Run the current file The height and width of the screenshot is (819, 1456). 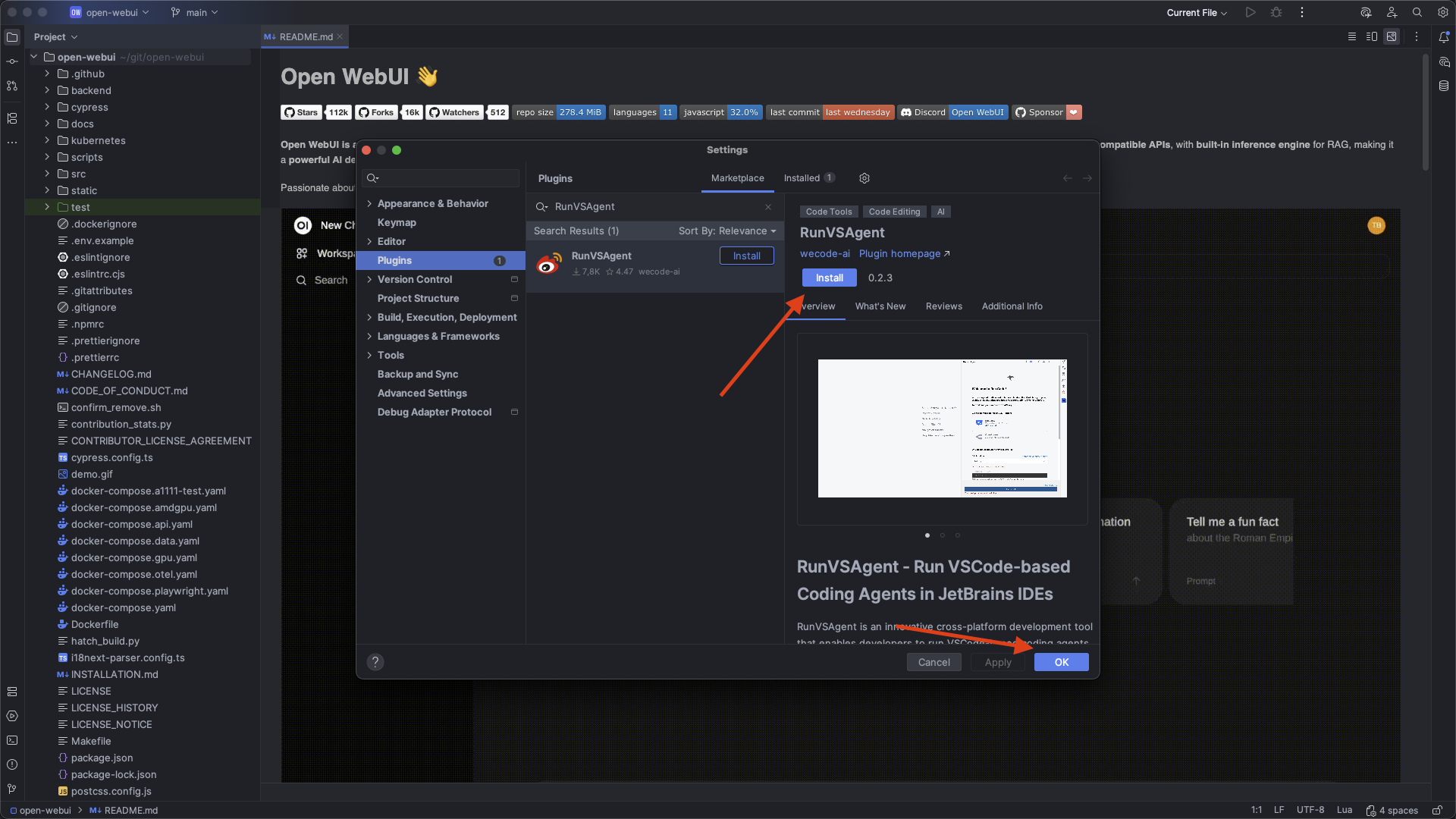coord(1250,13)
